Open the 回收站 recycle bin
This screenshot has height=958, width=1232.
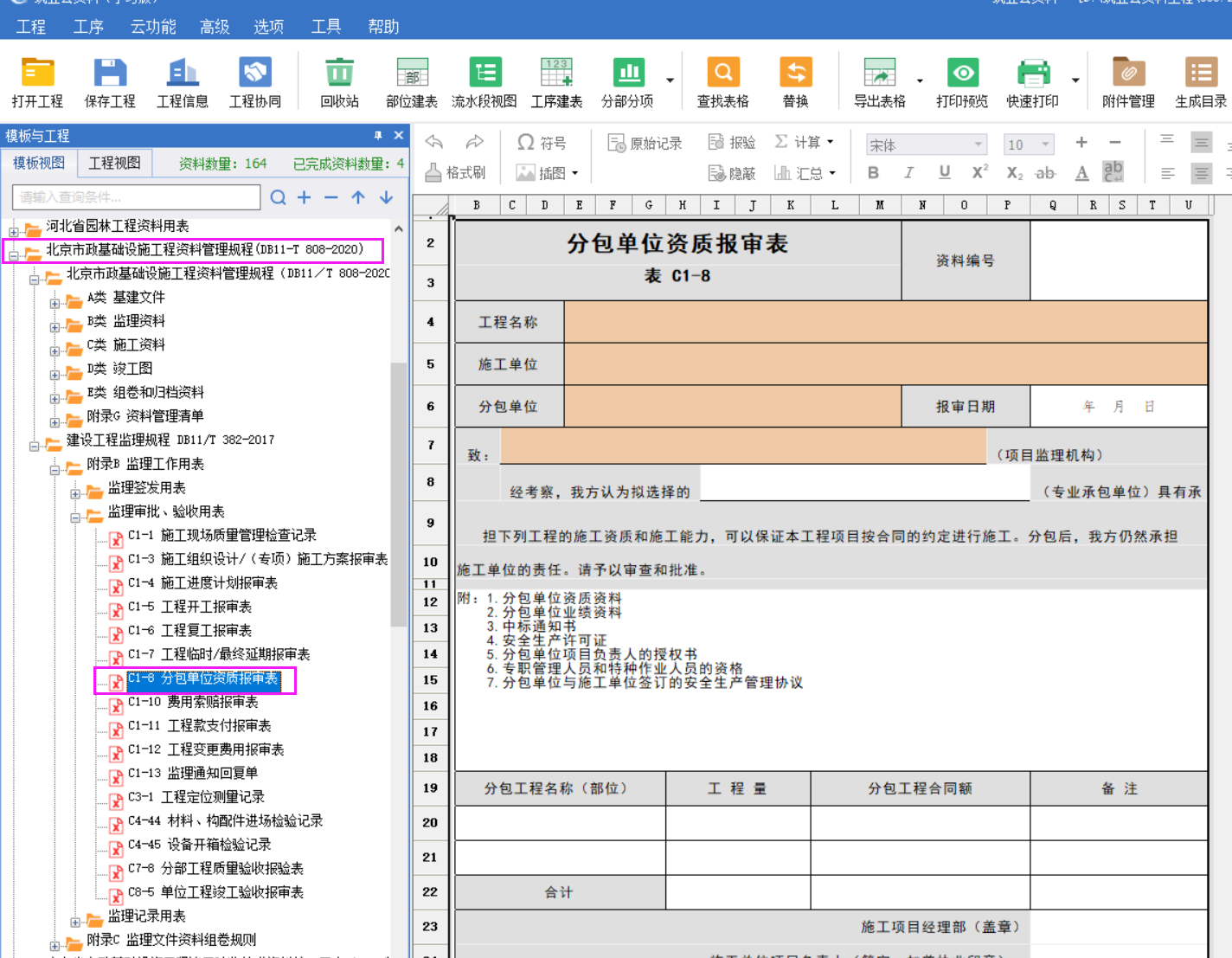[x=339, y=83]
